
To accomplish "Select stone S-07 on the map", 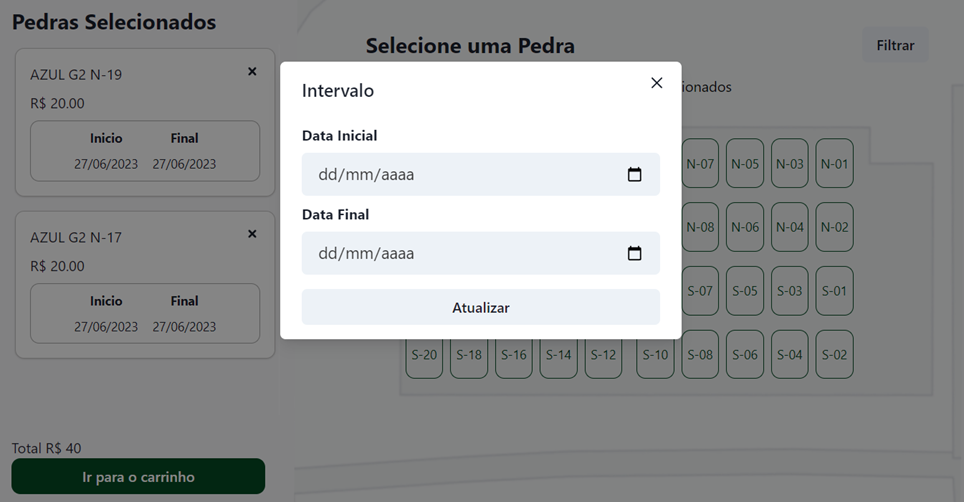I will 700,291.
